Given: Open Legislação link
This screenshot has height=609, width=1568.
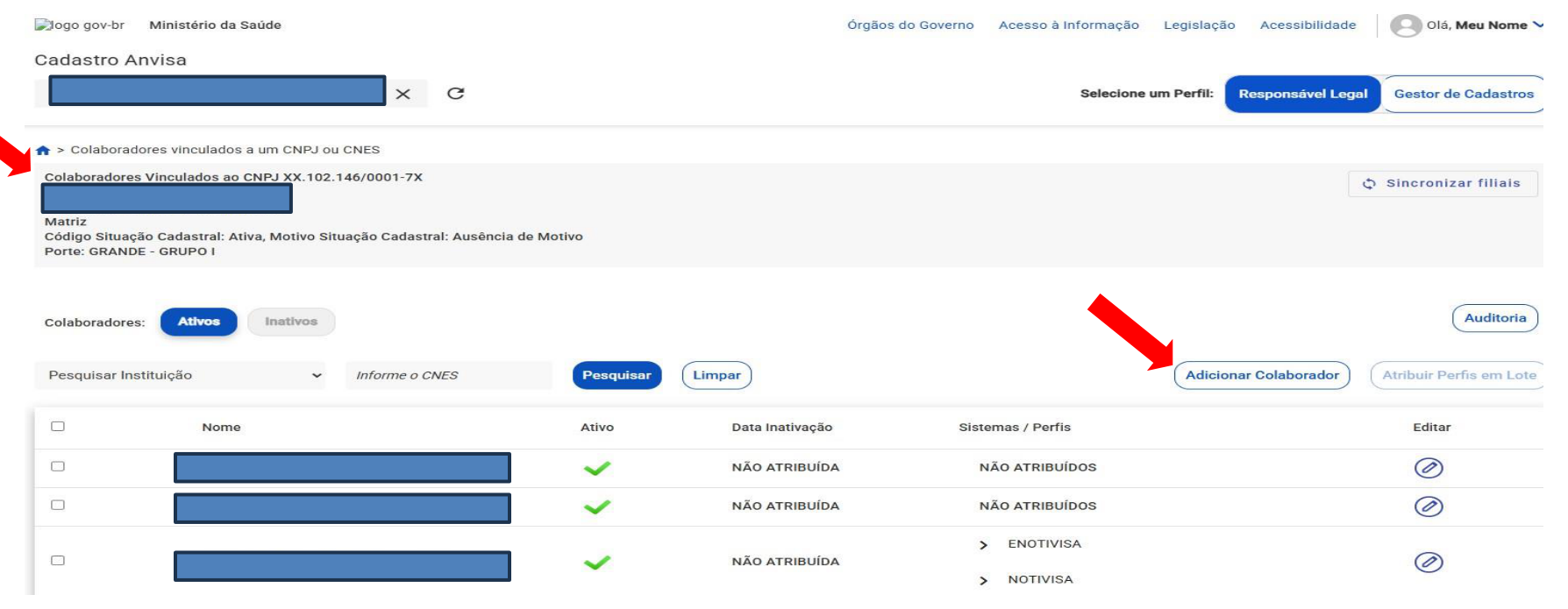Looking at the screenshot, I should pyautogui.click(x=1200, y=25).
